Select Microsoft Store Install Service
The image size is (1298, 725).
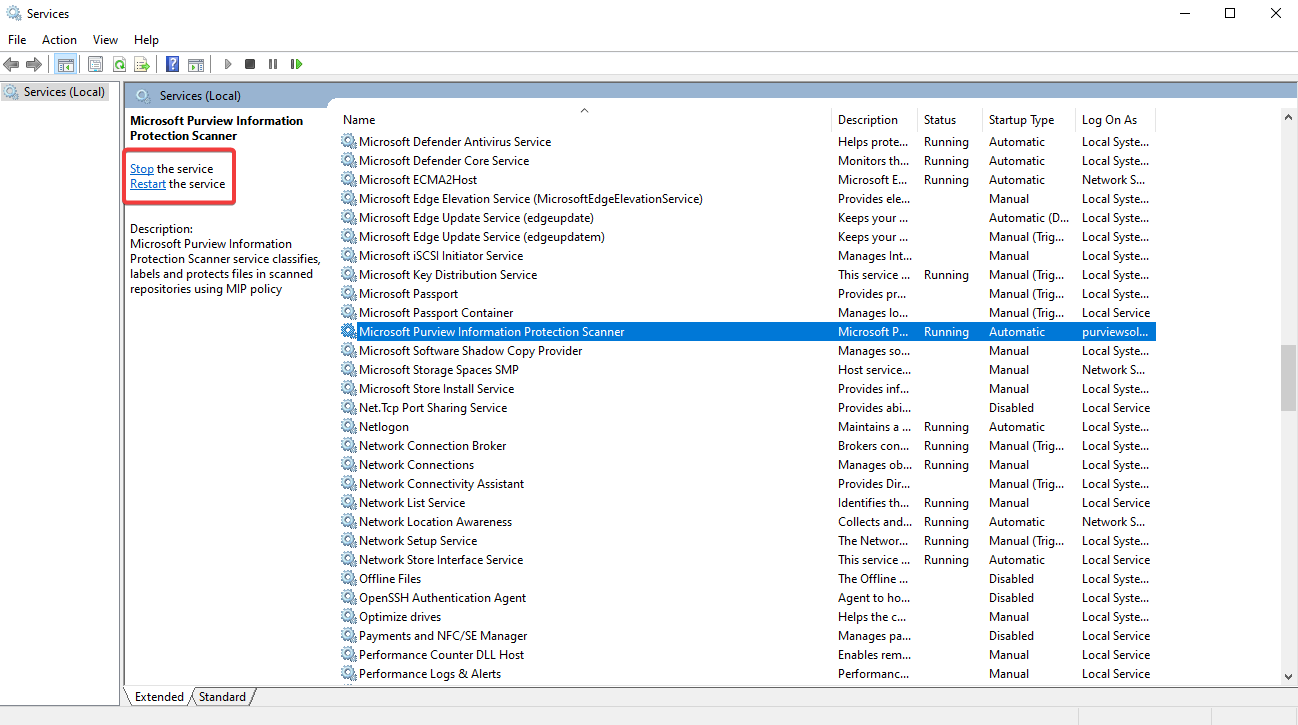click(x=436, y=389)
